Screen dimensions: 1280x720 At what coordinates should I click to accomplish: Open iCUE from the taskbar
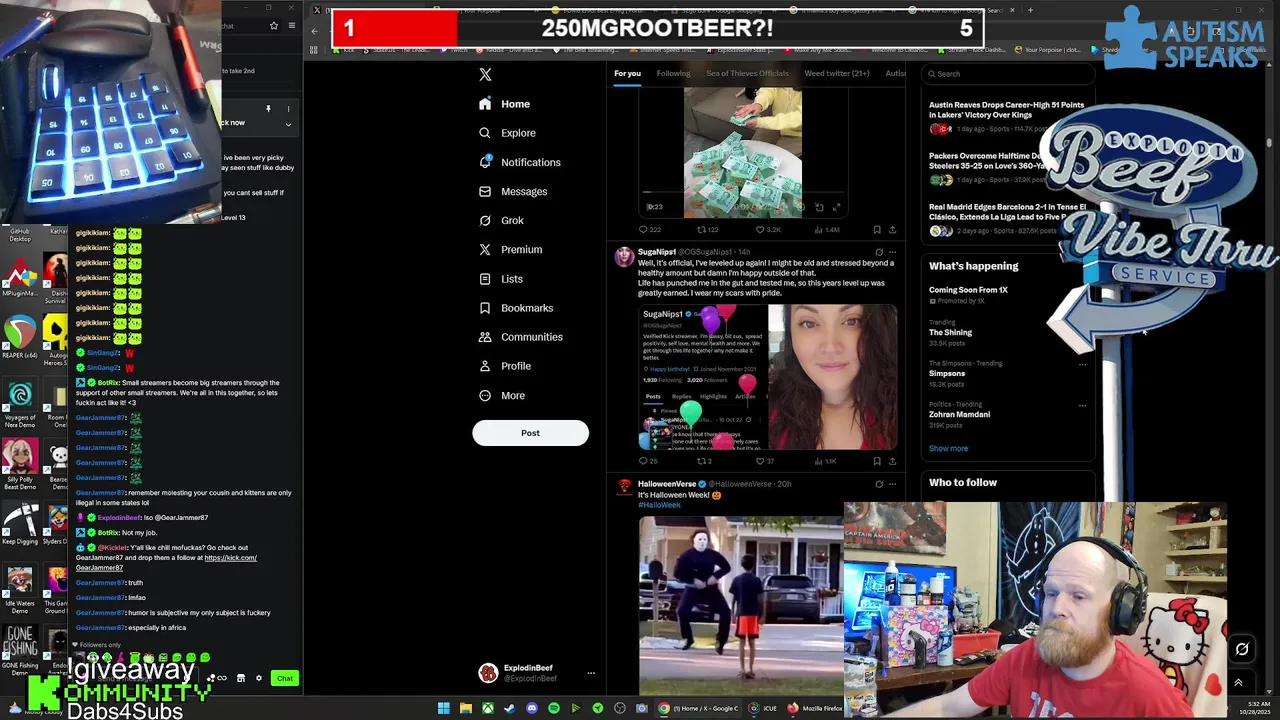tap(762, 708)
